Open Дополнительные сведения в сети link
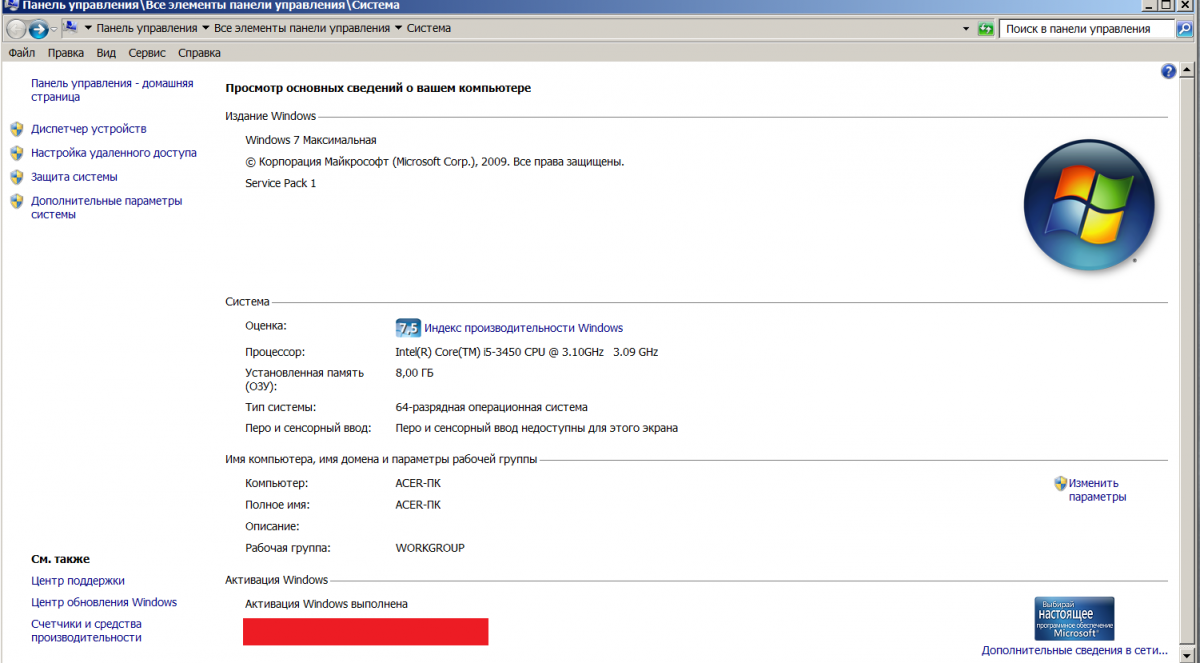The width and height of the screenshot is (1200, 663). pyautogui.click(x=1075, y=650)
